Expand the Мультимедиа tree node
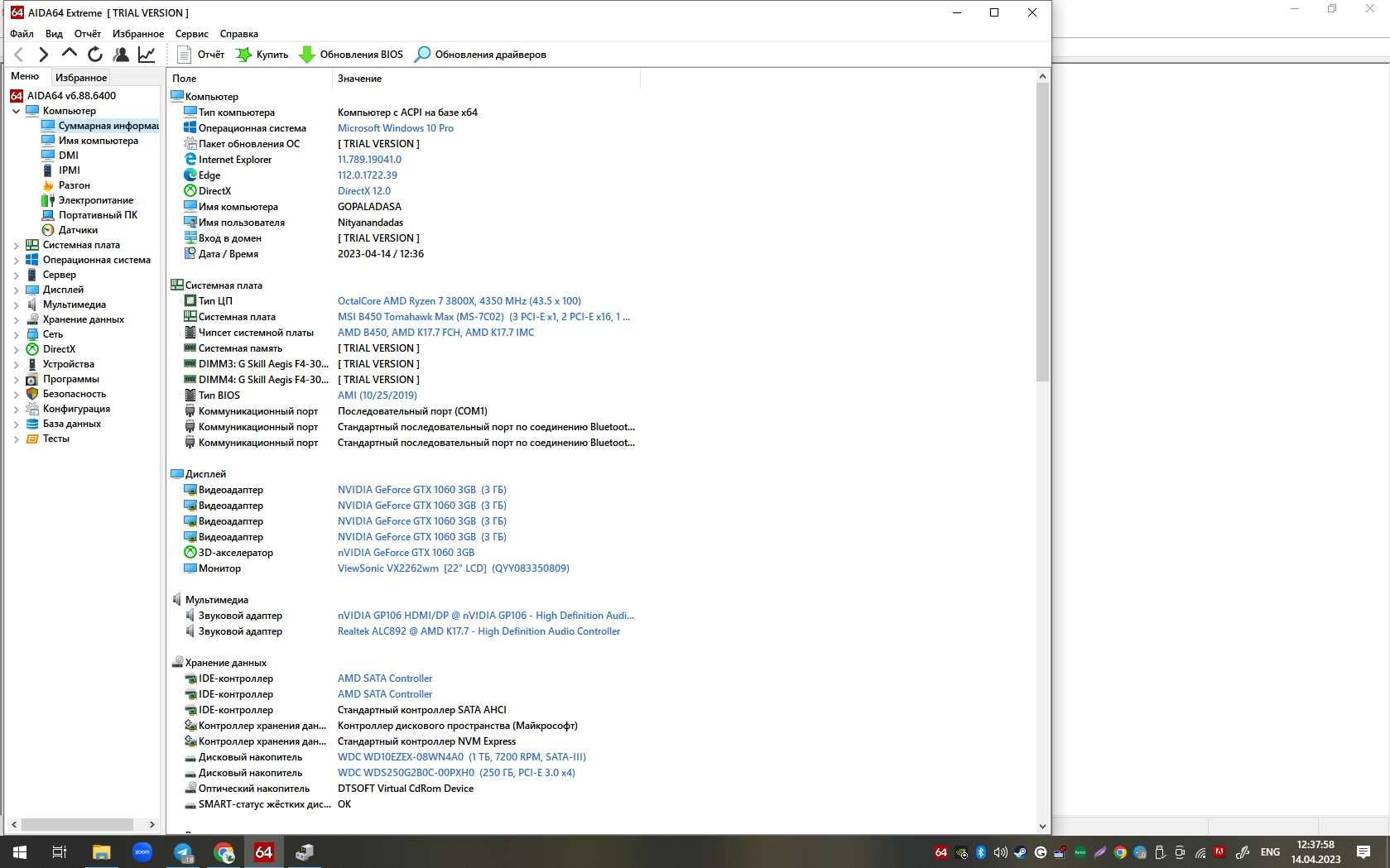1390x868 pixels. (x=16, y=305)
